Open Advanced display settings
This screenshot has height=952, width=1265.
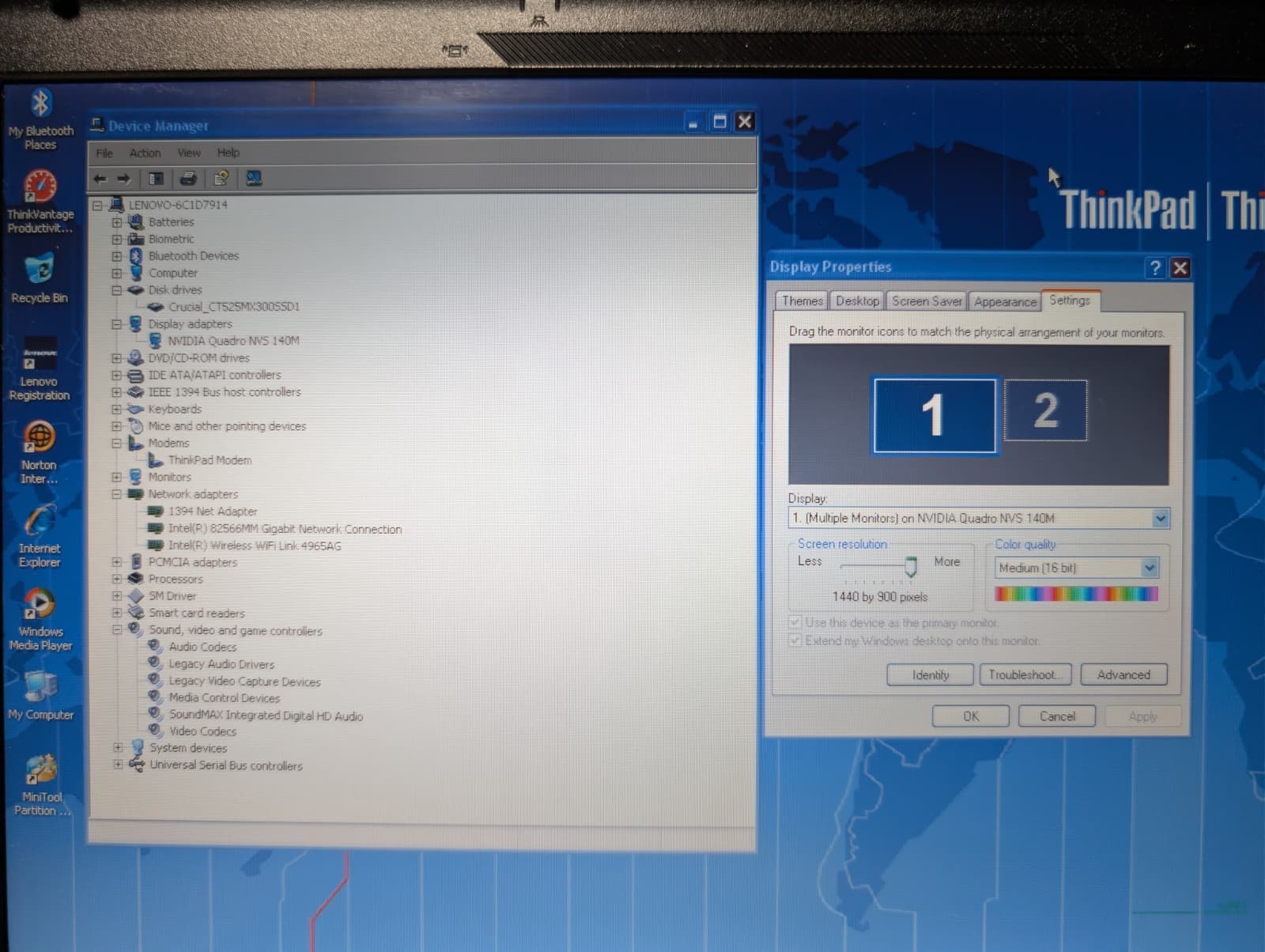(1123, 674)
